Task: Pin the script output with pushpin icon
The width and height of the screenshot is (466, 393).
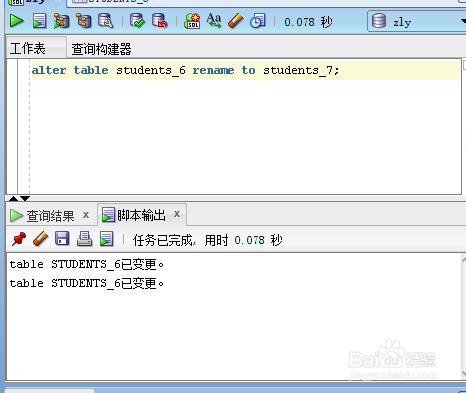Action: 19,239
